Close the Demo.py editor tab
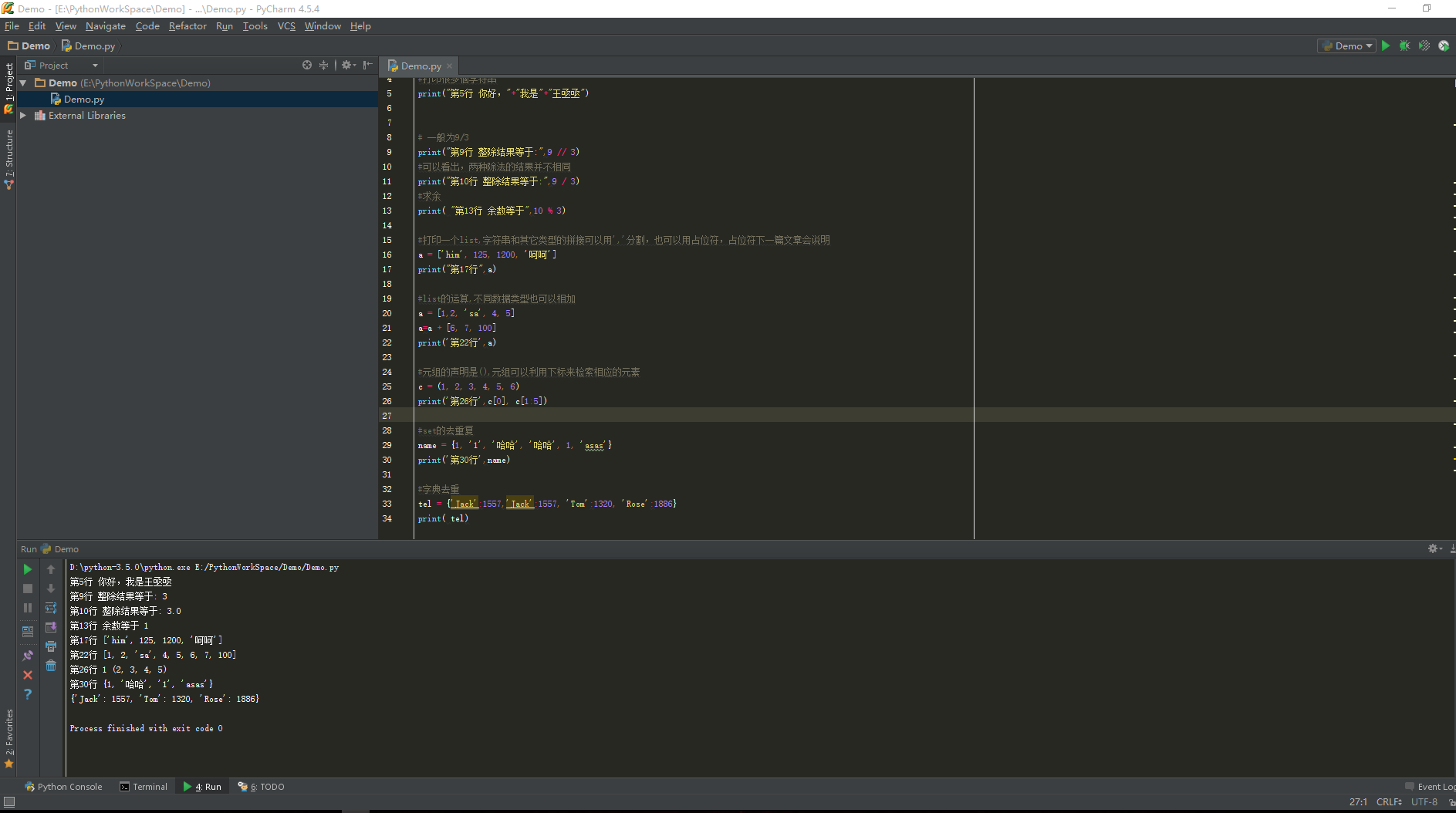This screenshot has width=1456, height=813. [x=449, y=66]
